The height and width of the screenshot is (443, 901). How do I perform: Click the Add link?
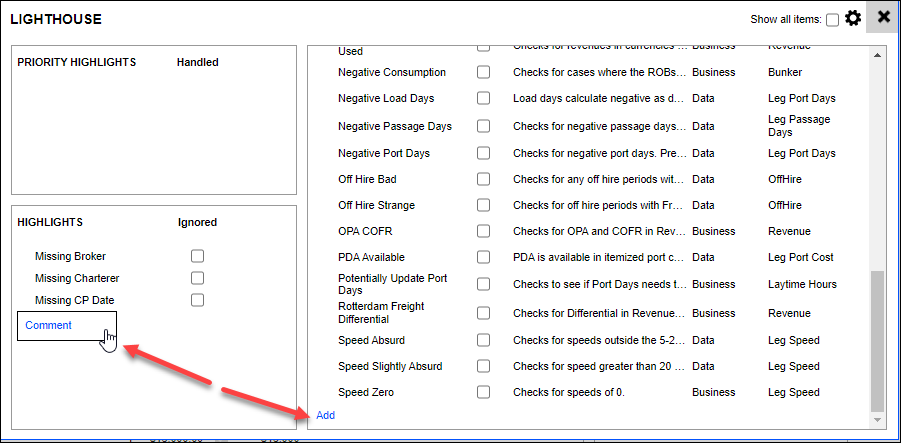pyautogui.click(x=326, y=415)
